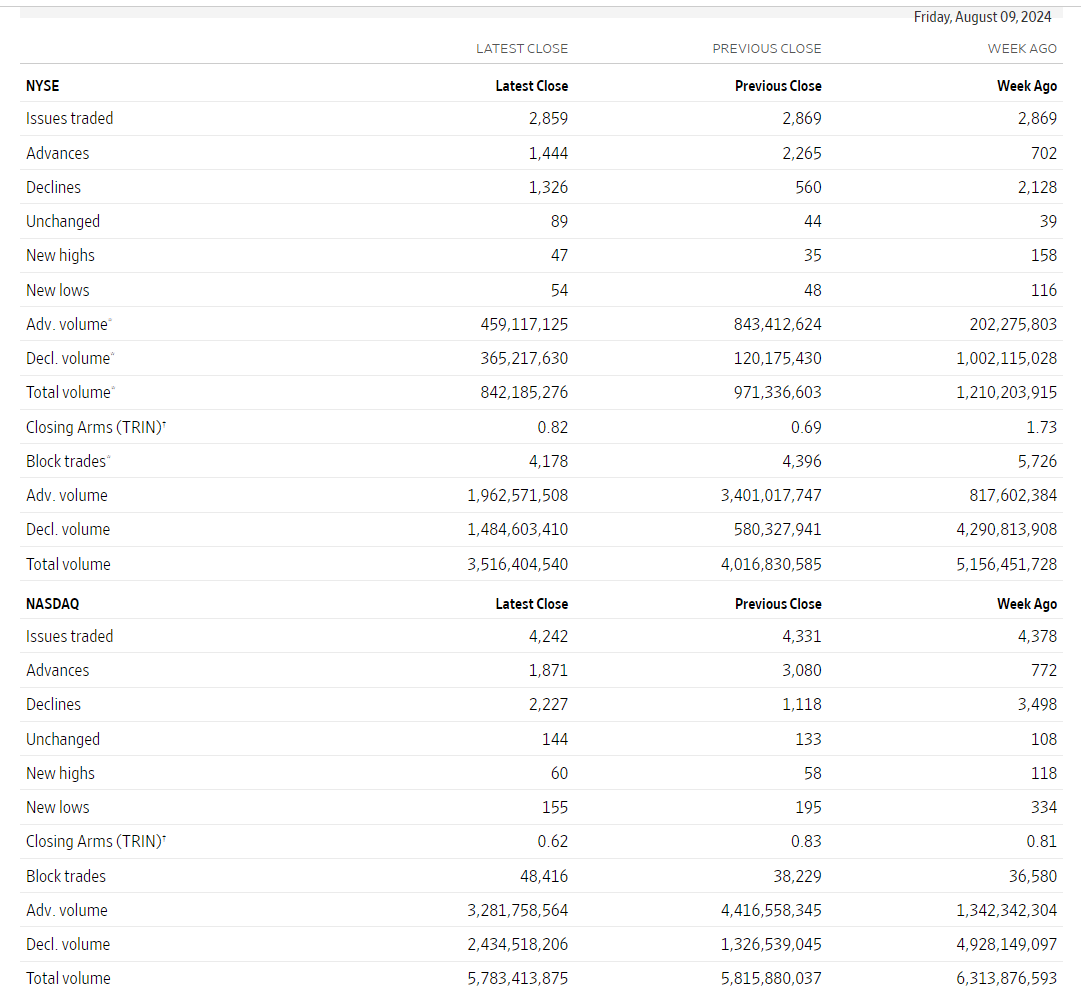This screenshot has width=1081, height=992.
Task: Click NYSE Unchanged row label
Action: coord(63,222)
